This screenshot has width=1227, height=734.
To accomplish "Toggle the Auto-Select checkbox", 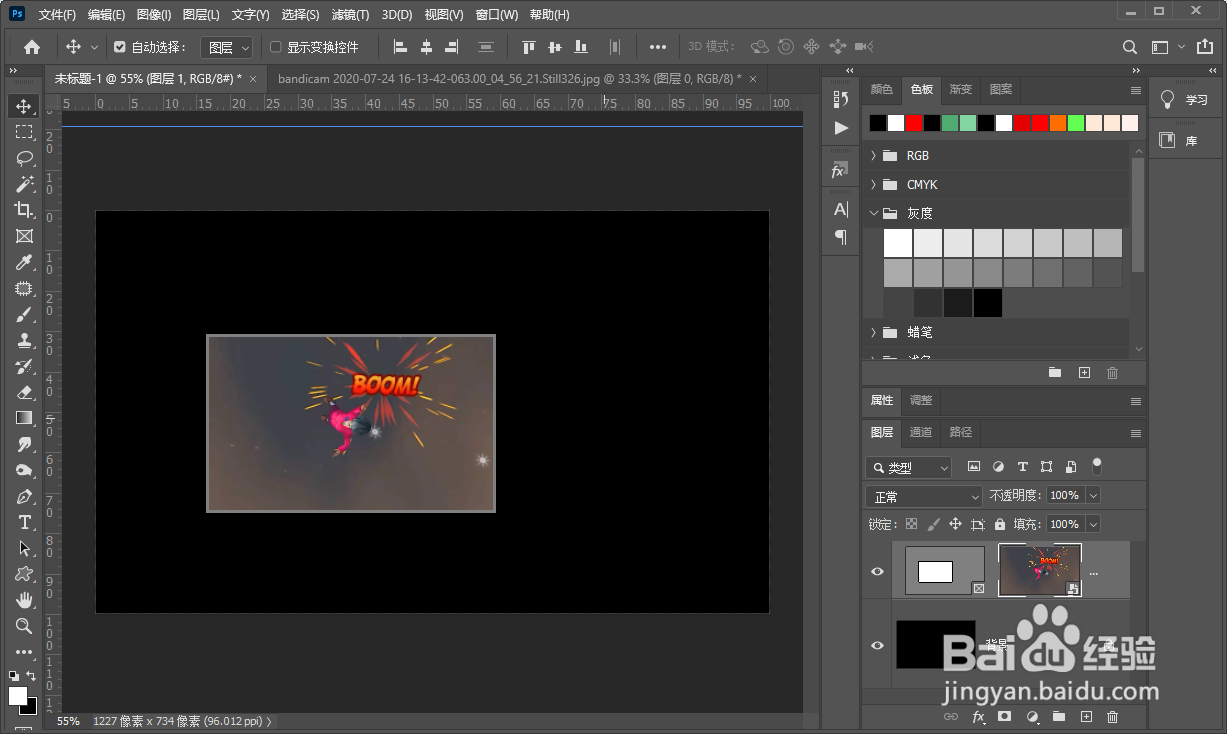I will [x=120, y=47].
